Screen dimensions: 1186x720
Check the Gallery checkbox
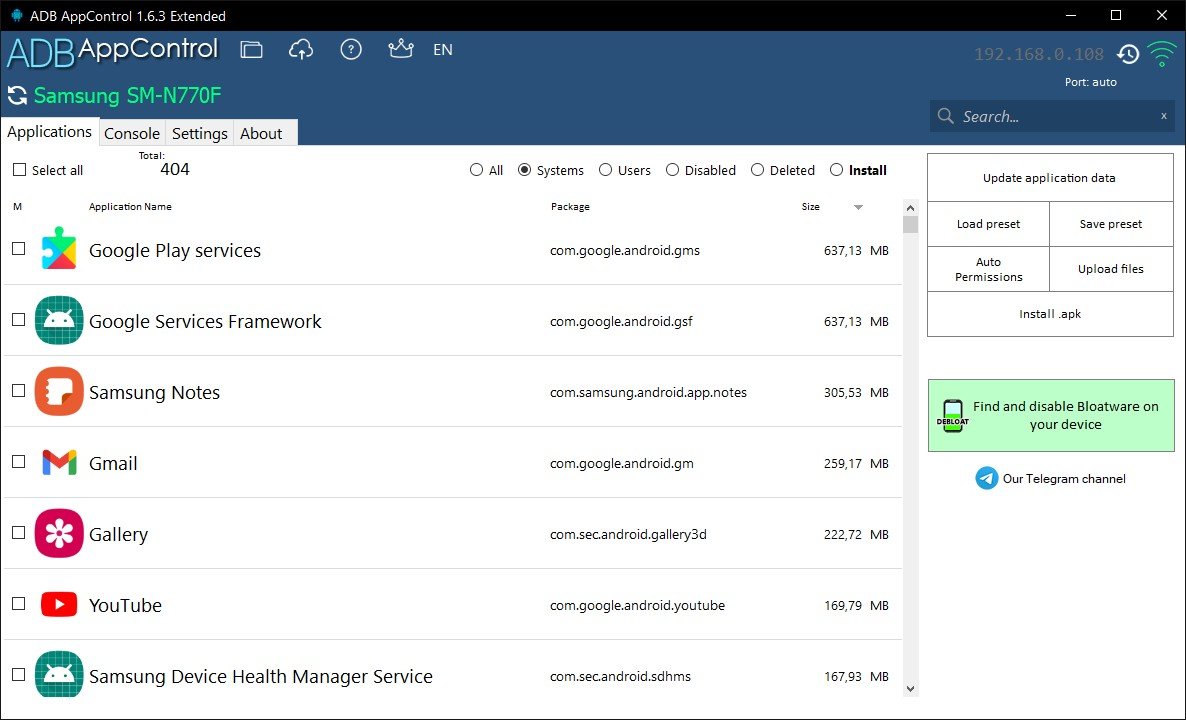[x=19, y=533]
